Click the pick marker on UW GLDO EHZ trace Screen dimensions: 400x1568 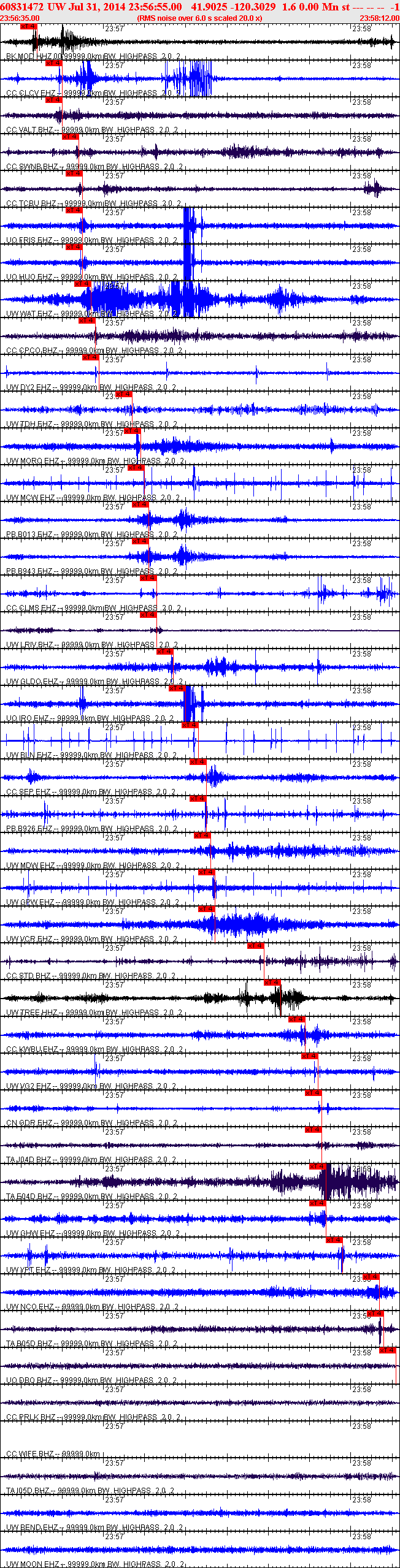coord(165,652)
